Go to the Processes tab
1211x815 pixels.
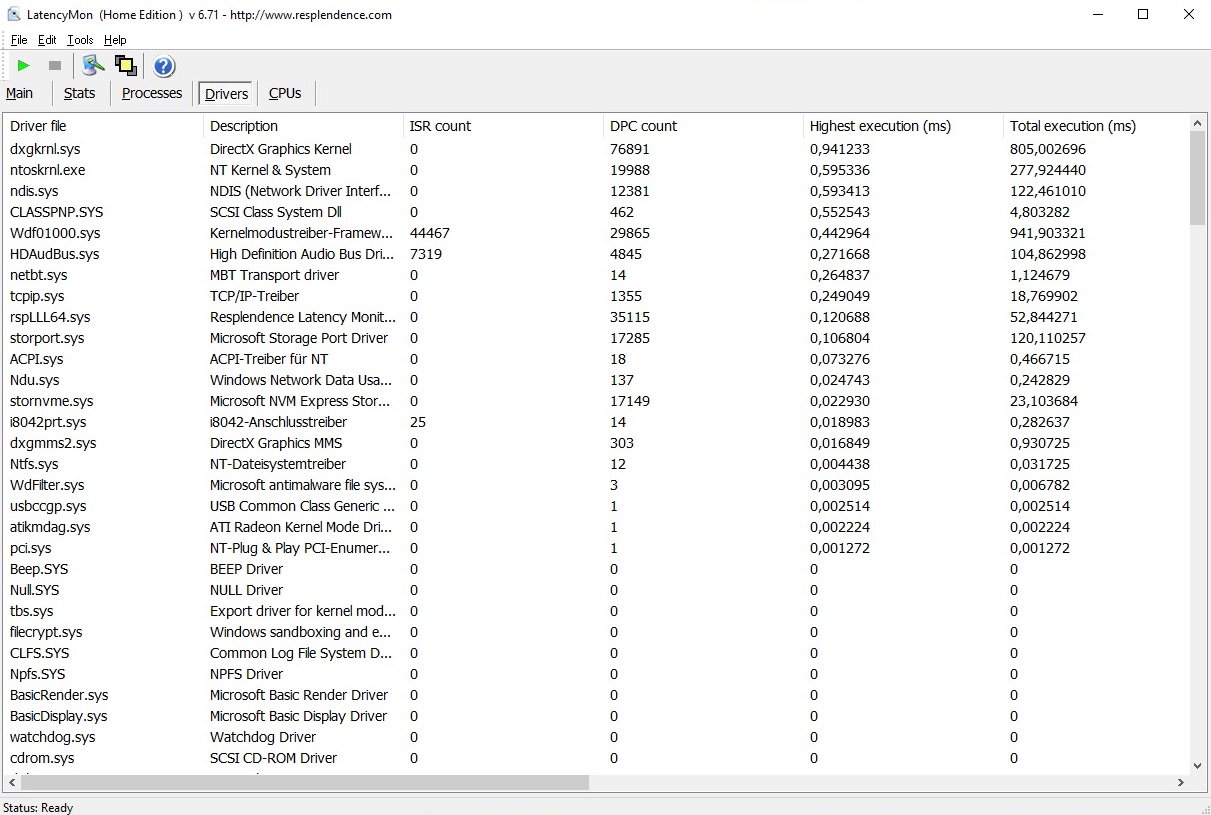(152, 93)
